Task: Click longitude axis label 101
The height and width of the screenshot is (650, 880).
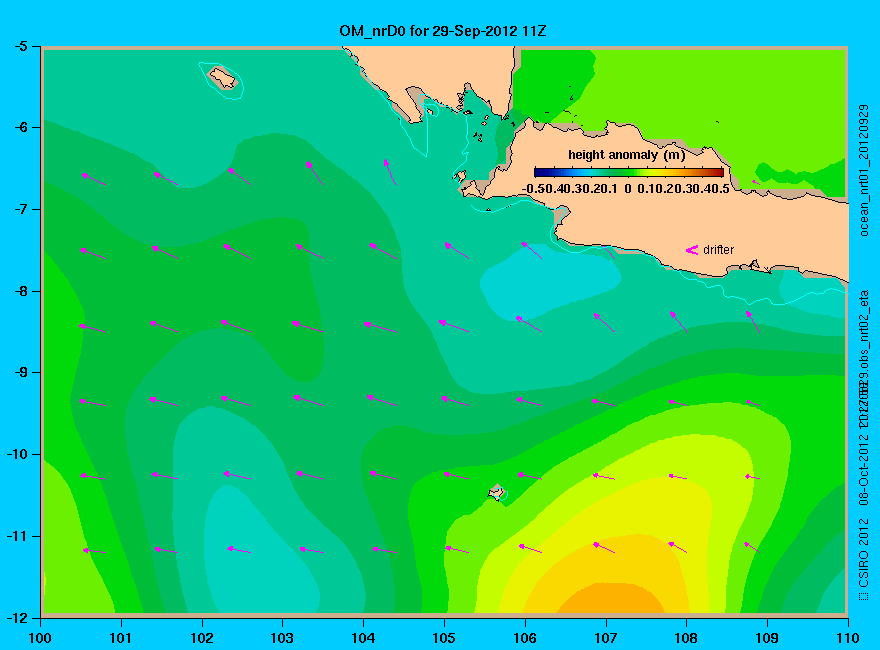Action: [121, 638]
